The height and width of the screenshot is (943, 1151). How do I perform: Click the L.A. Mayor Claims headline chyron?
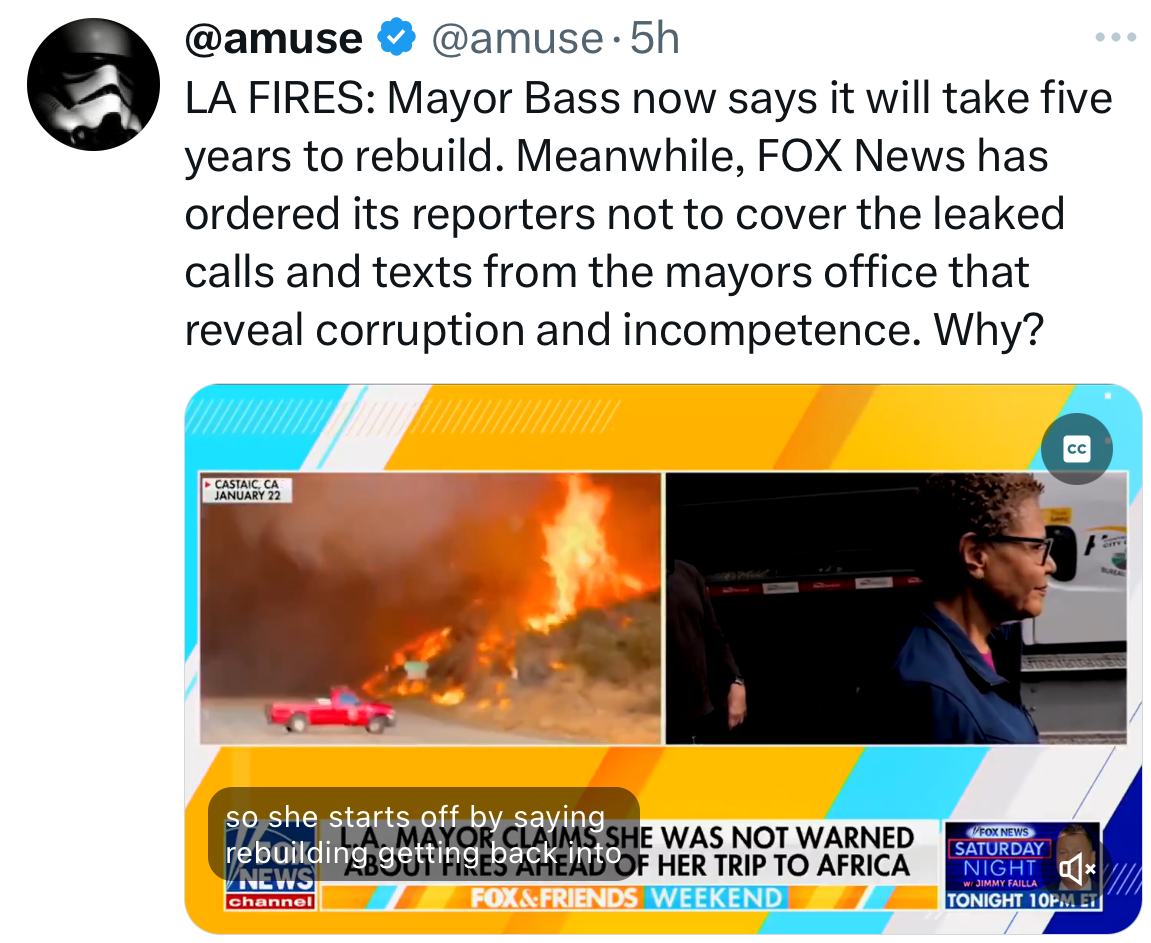click(x=628, y=852)
